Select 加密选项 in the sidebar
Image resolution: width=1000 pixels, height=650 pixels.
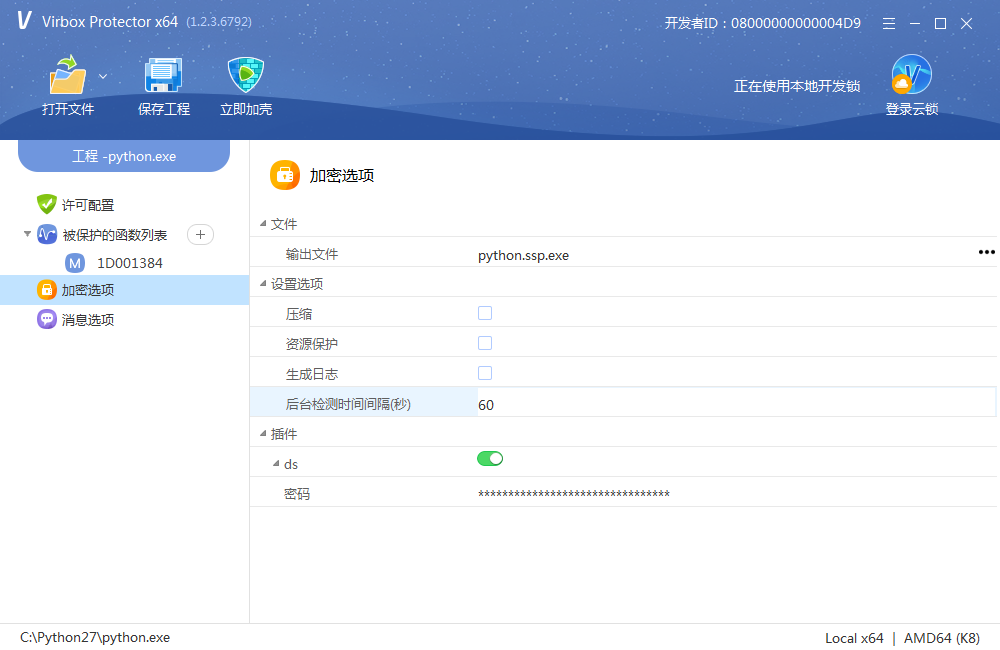coord(124,290)
